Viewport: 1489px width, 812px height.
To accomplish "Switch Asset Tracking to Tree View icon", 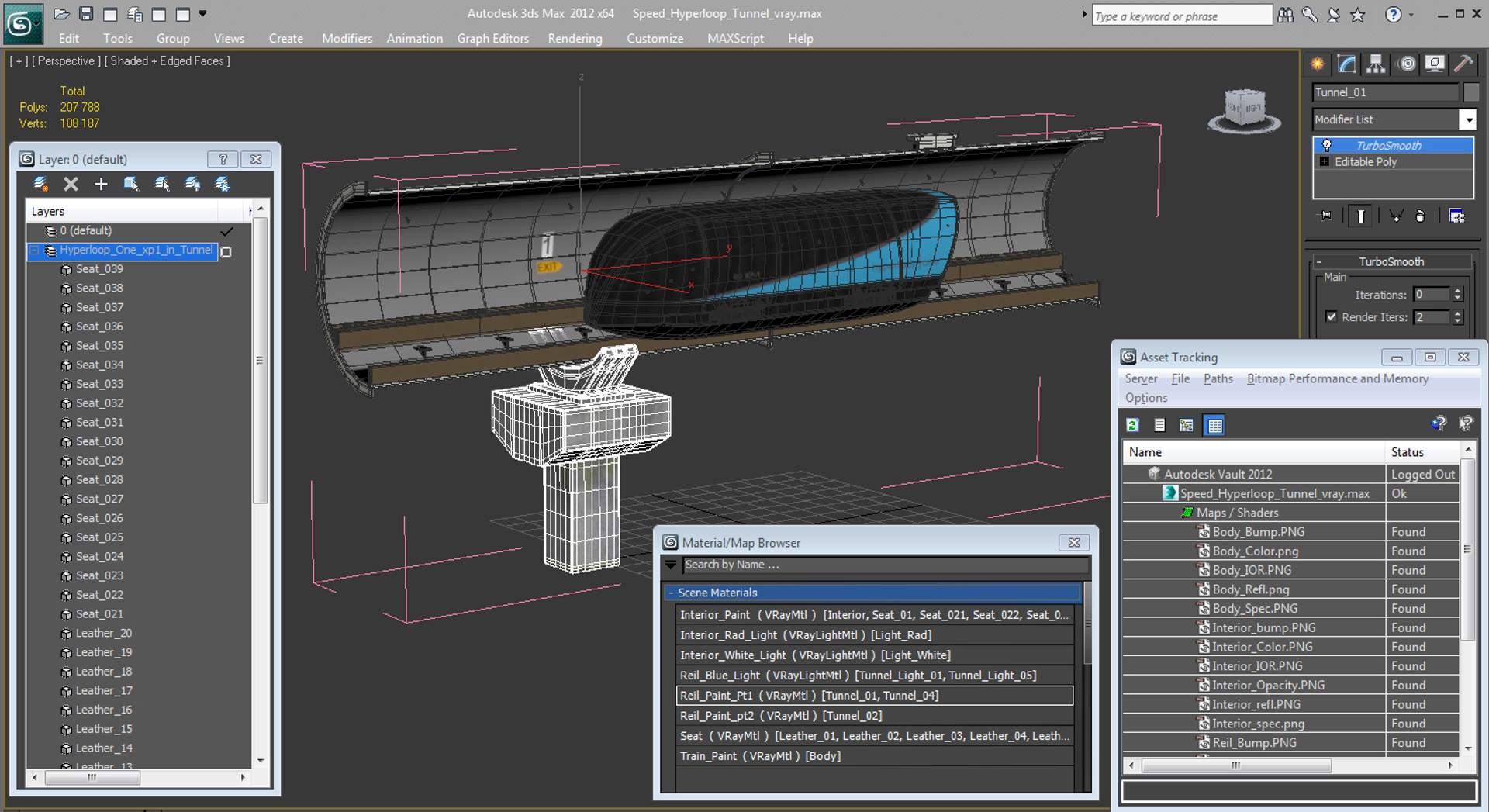I will coord(1187,425).
